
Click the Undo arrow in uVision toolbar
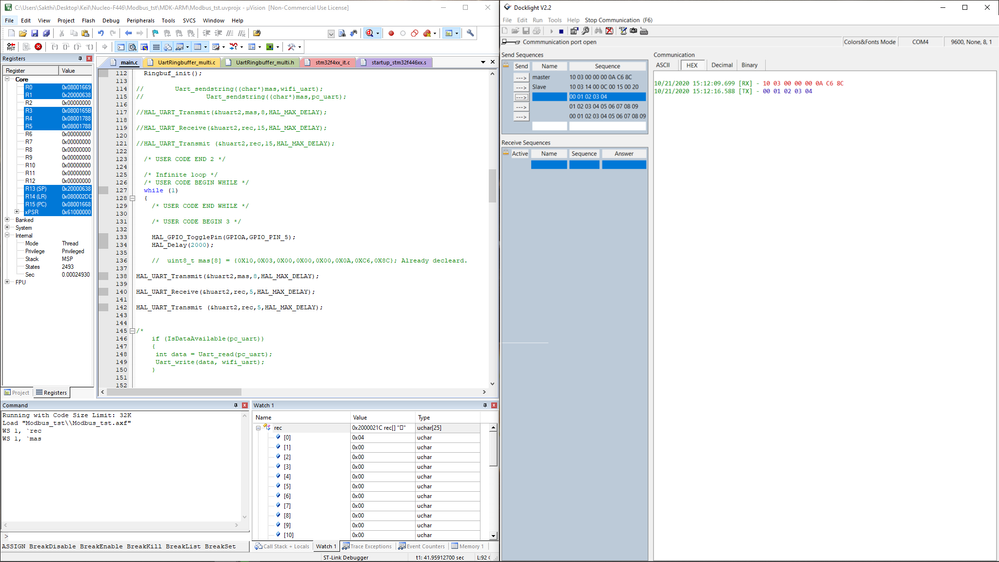click(100, 33)
